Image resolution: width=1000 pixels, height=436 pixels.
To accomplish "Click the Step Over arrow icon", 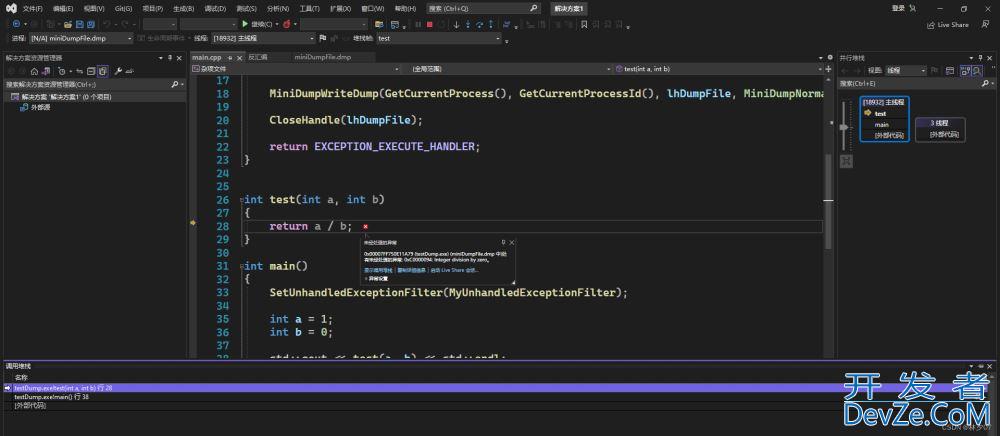I will 480,24.
